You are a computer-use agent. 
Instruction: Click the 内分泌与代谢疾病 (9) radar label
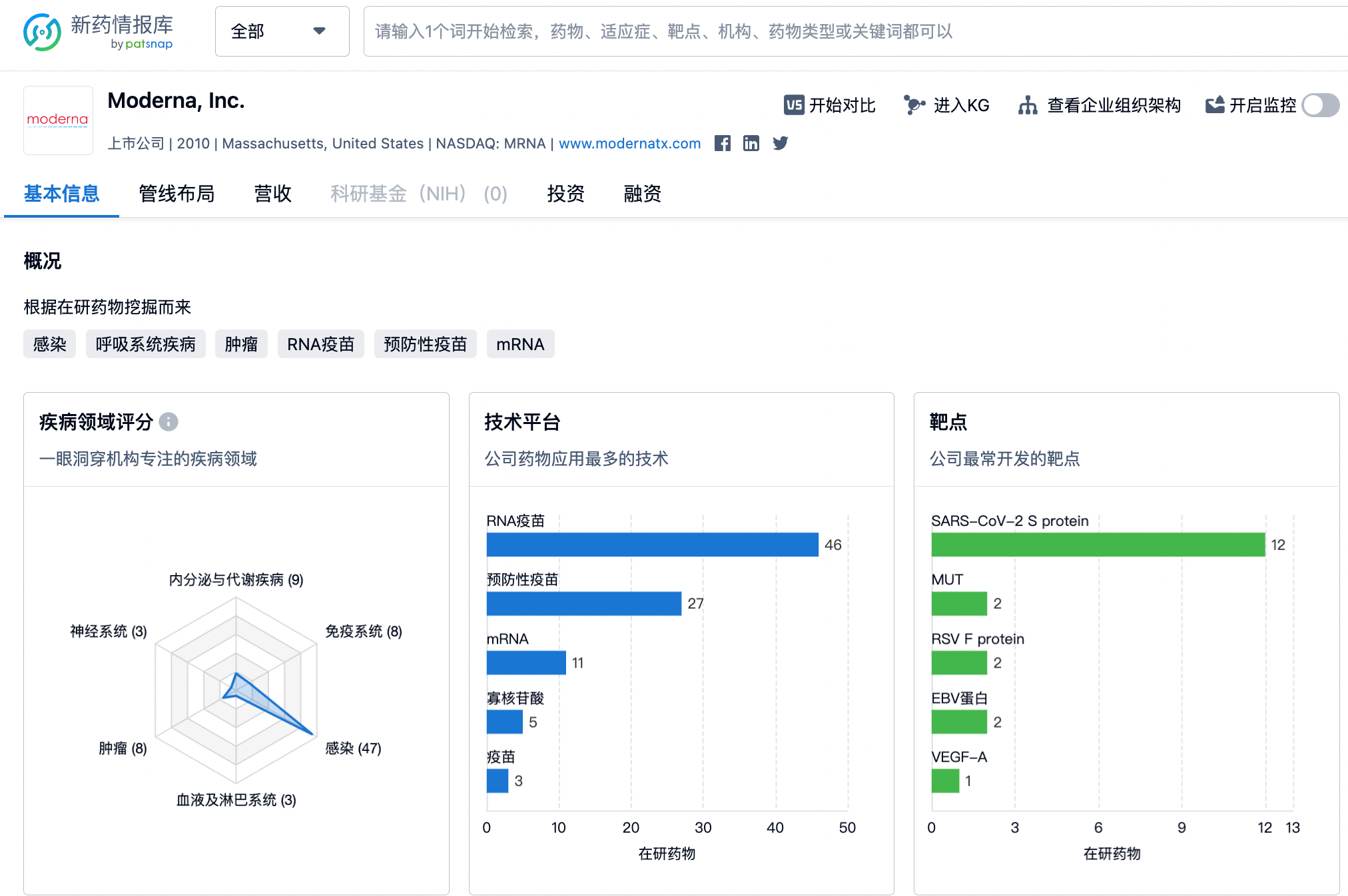pyautogui.click(x=236, y=580)
